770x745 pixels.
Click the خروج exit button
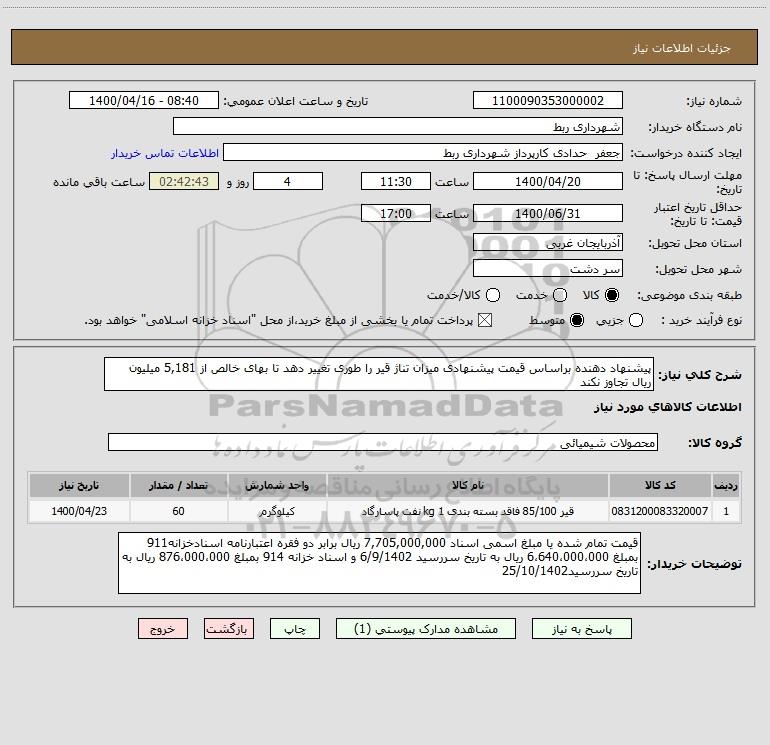(163, 629)
